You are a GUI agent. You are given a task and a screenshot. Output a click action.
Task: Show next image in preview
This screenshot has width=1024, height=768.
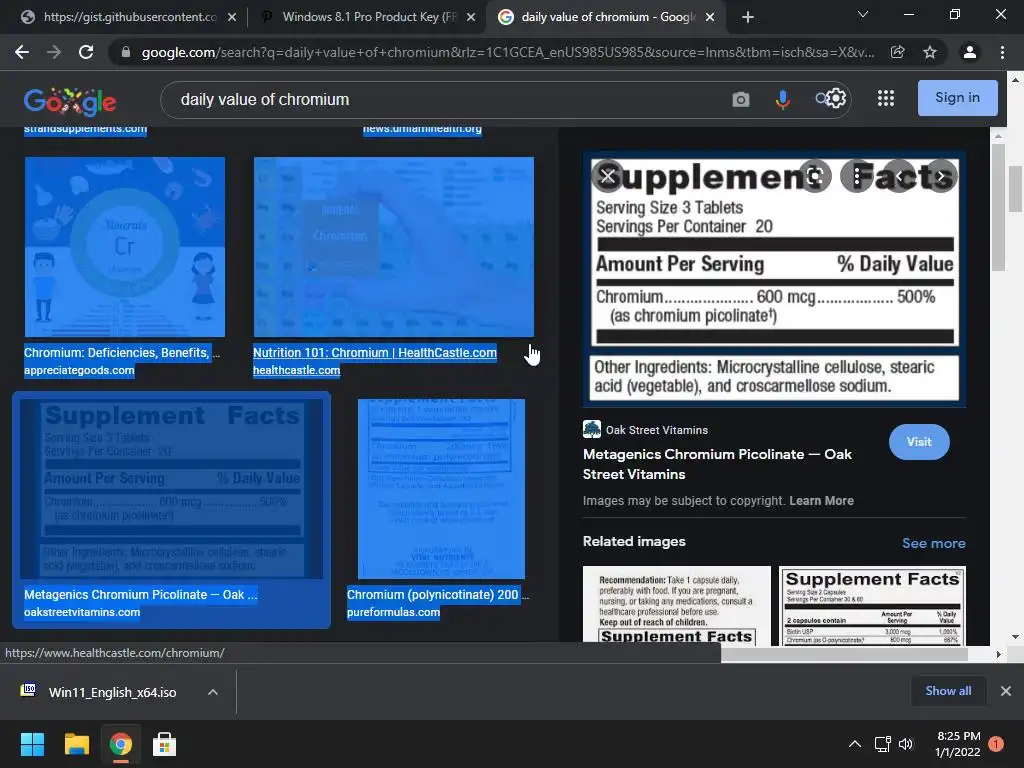click(x=941, y=176)
